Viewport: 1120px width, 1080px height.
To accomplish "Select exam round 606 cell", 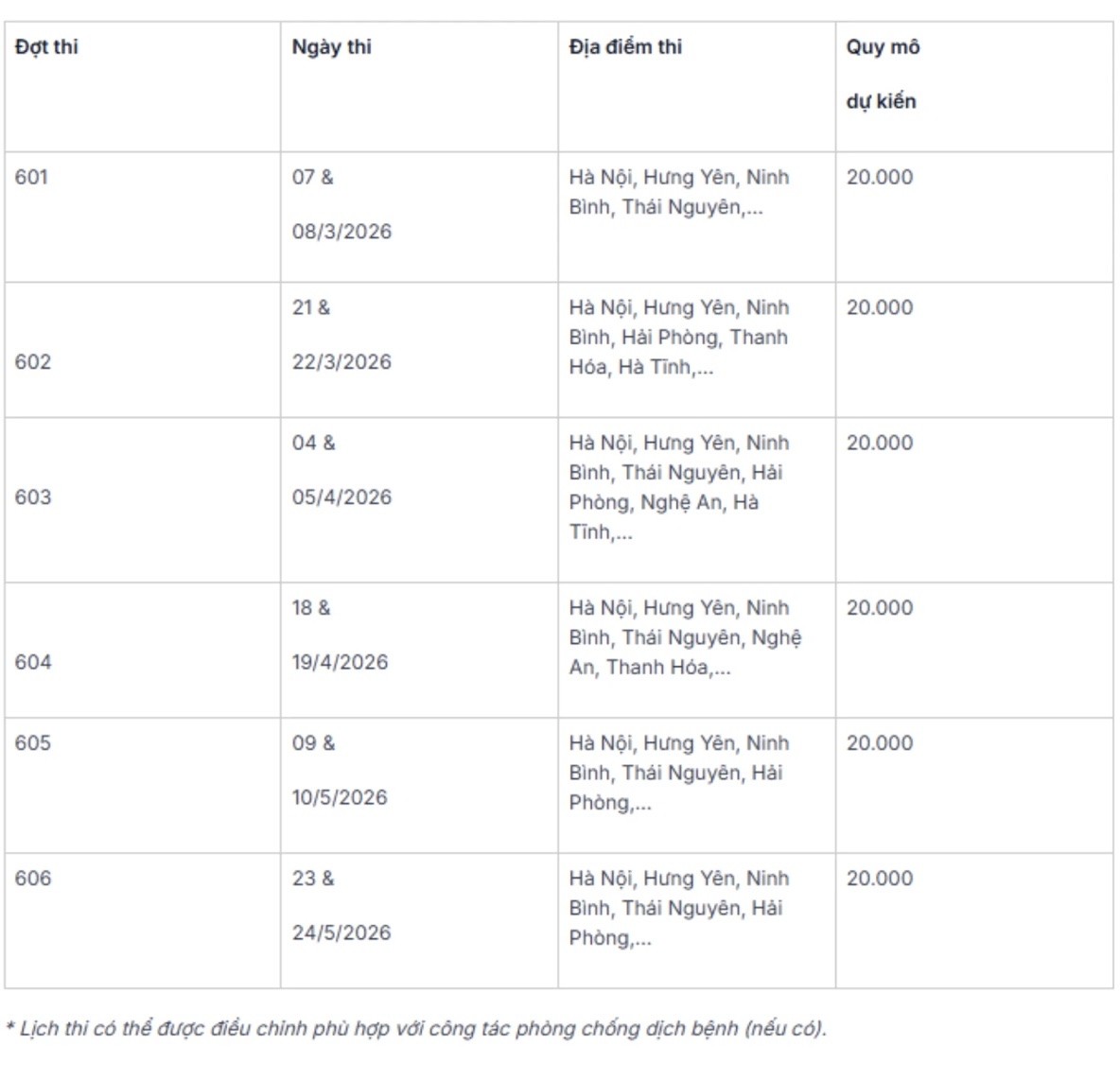I will click(33, 879).
